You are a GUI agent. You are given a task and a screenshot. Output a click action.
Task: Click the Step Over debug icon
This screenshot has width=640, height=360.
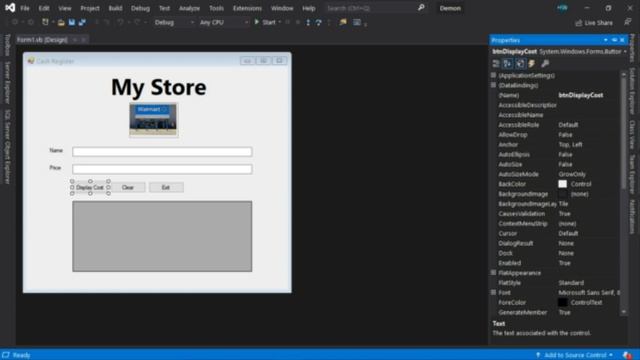tap(319, 22)
